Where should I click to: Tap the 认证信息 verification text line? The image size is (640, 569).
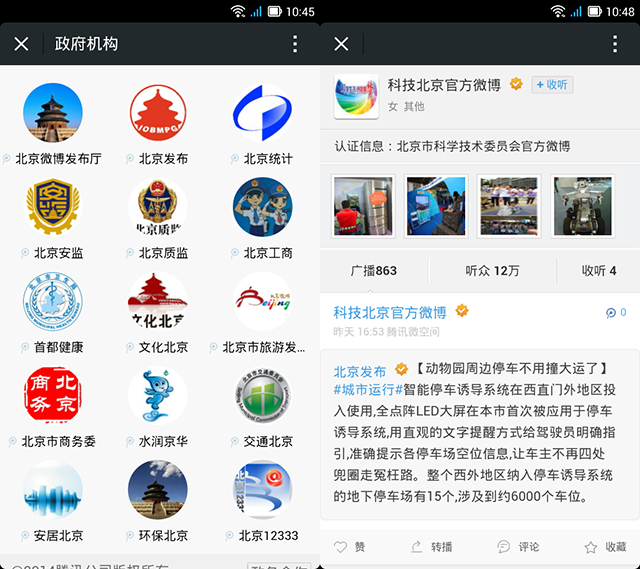pos(452,146)
